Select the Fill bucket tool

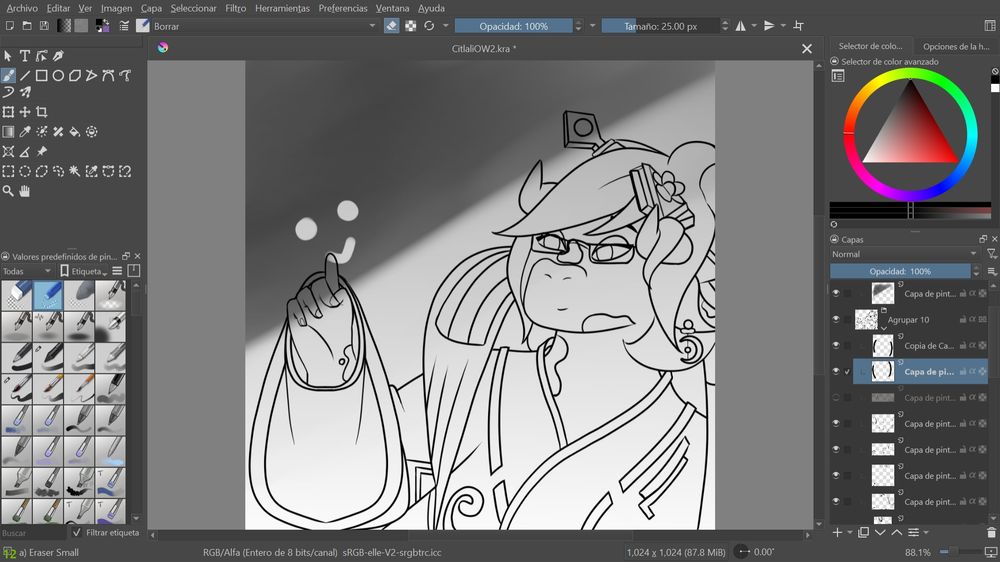pos(75,132)
